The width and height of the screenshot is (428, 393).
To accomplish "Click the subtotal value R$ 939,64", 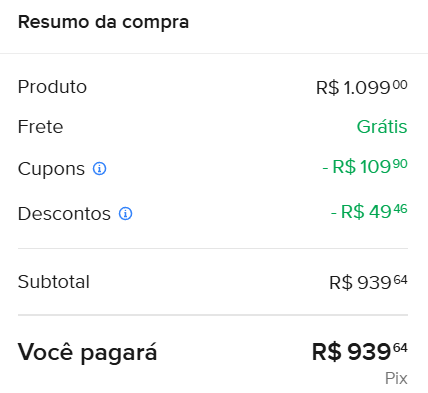I will pos(368,282).
